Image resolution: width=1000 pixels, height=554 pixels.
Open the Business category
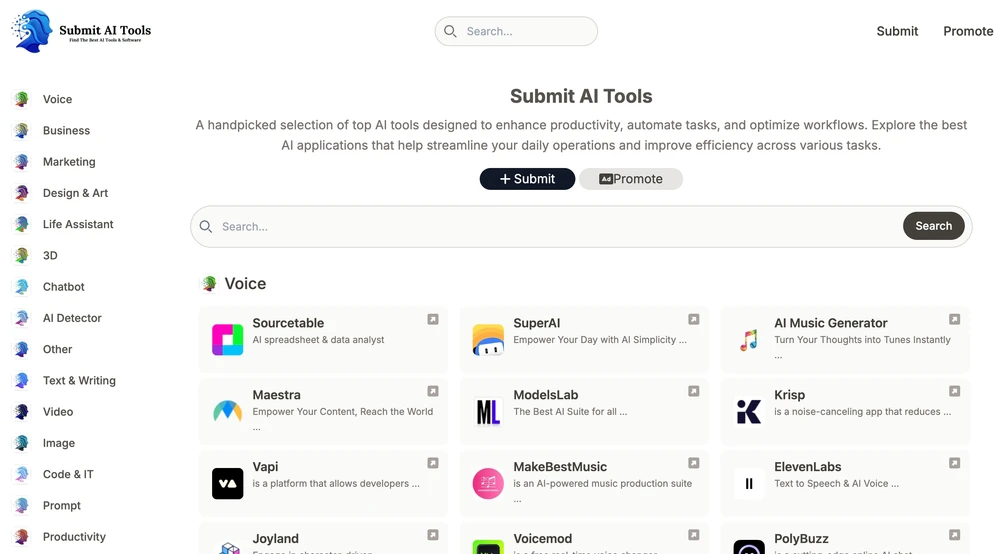pos(66,131)
